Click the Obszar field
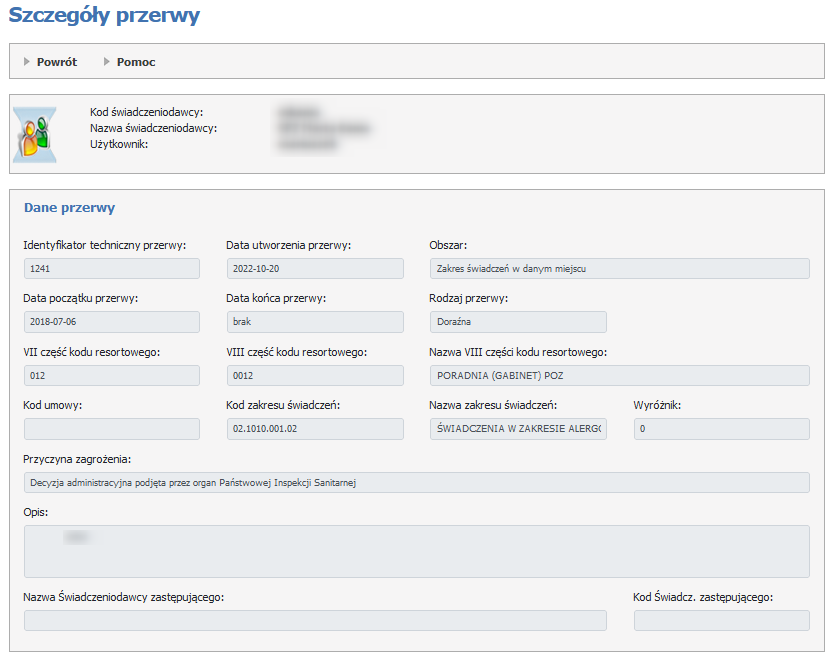The width and height of the screenshot is (833, 662). [619, 268]
